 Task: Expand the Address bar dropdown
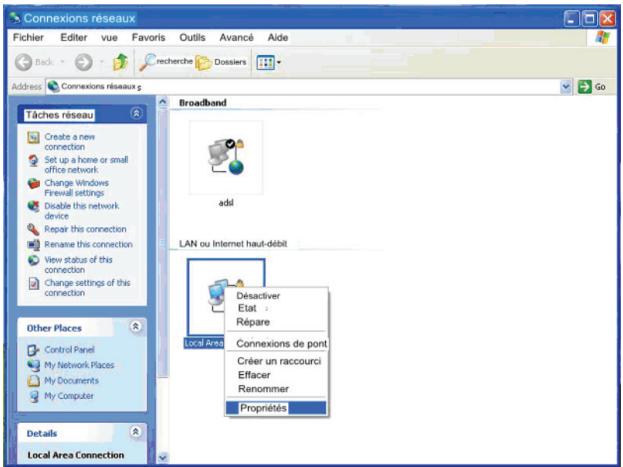pyautogui.click(x=565, y=86)
